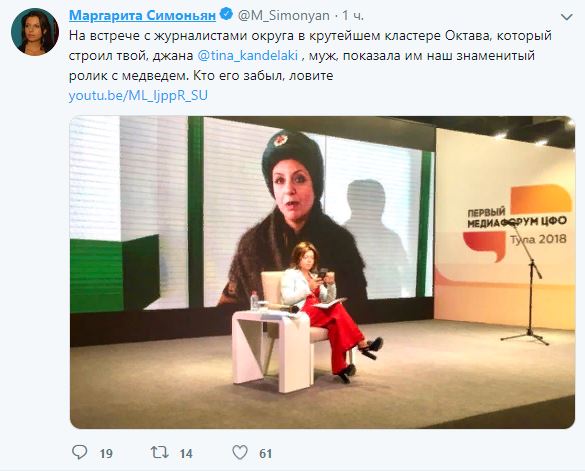Click the @M_Simonyan handle
This screenshot has width=585, height=471.
[x=284, y=16]
